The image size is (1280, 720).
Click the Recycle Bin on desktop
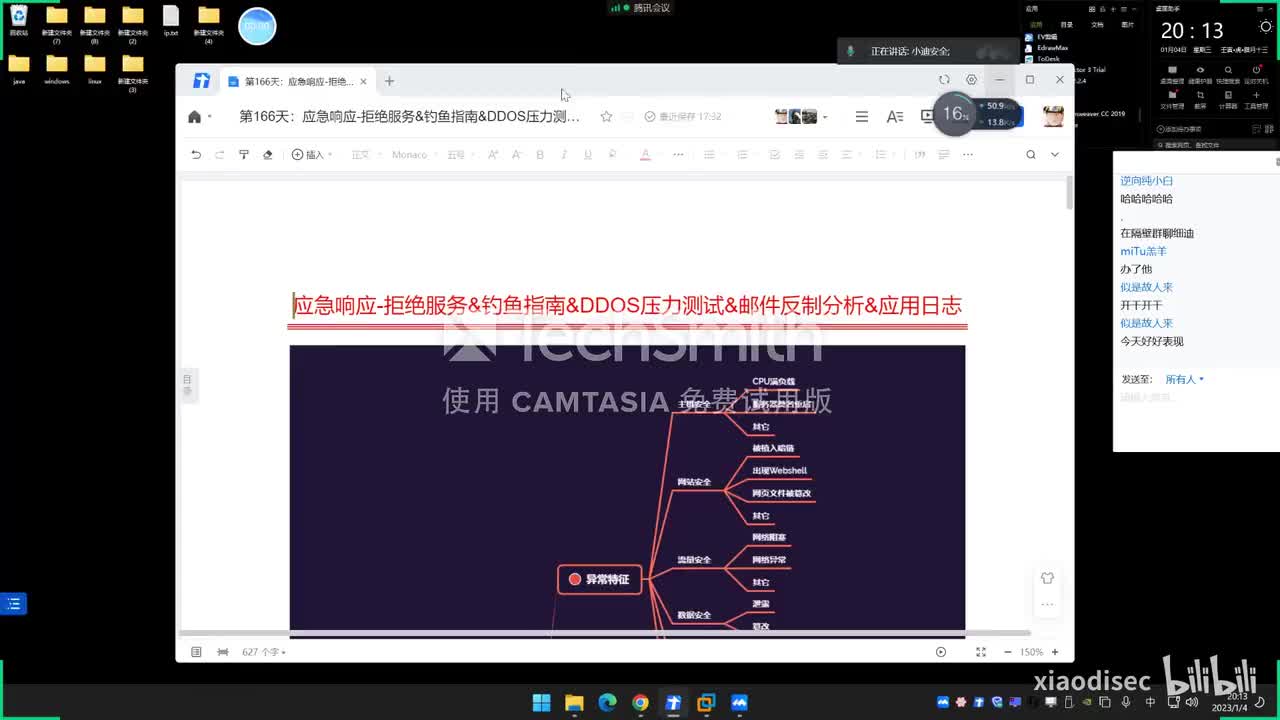point(19,21)
